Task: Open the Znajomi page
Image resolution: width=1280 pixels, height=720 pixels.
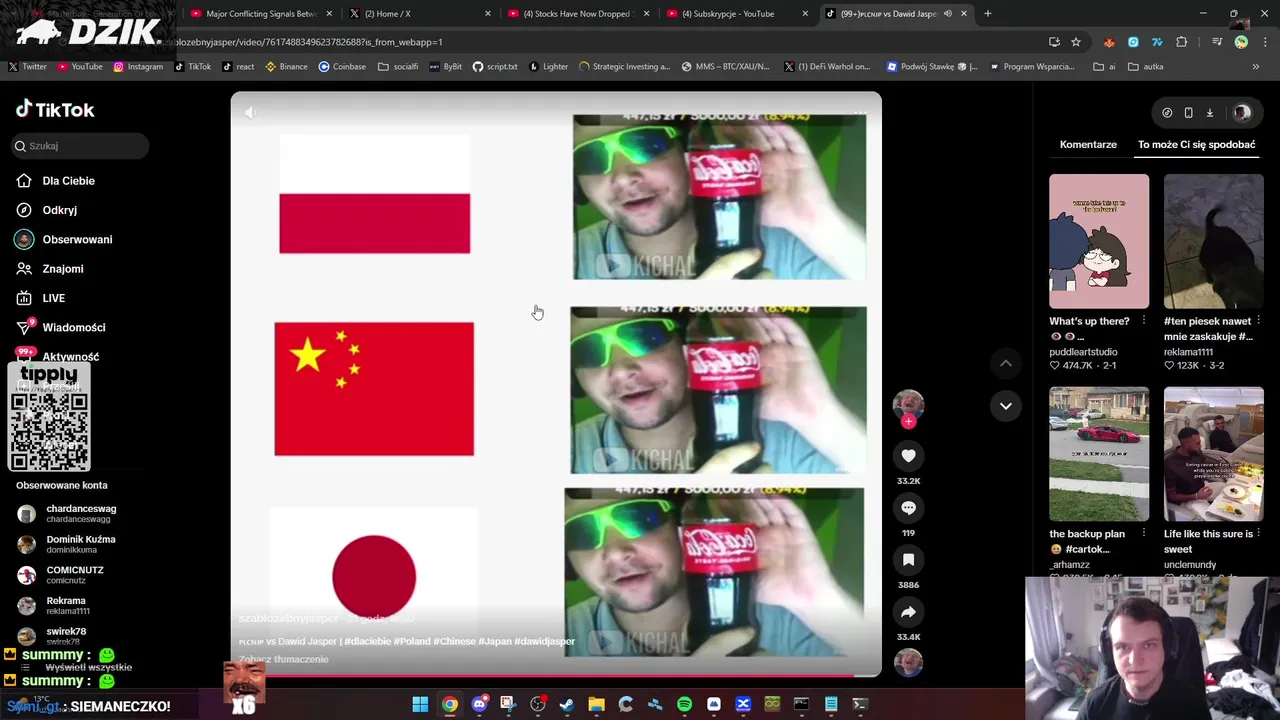Action: click(x=50, y=269)
